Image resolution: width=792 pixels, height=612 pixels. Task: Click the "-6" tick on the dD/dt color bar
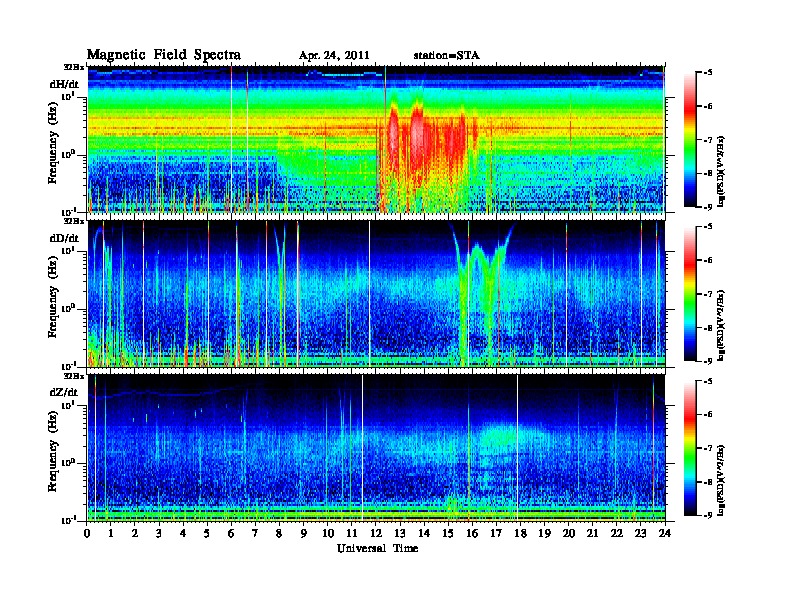click(708, 261)
